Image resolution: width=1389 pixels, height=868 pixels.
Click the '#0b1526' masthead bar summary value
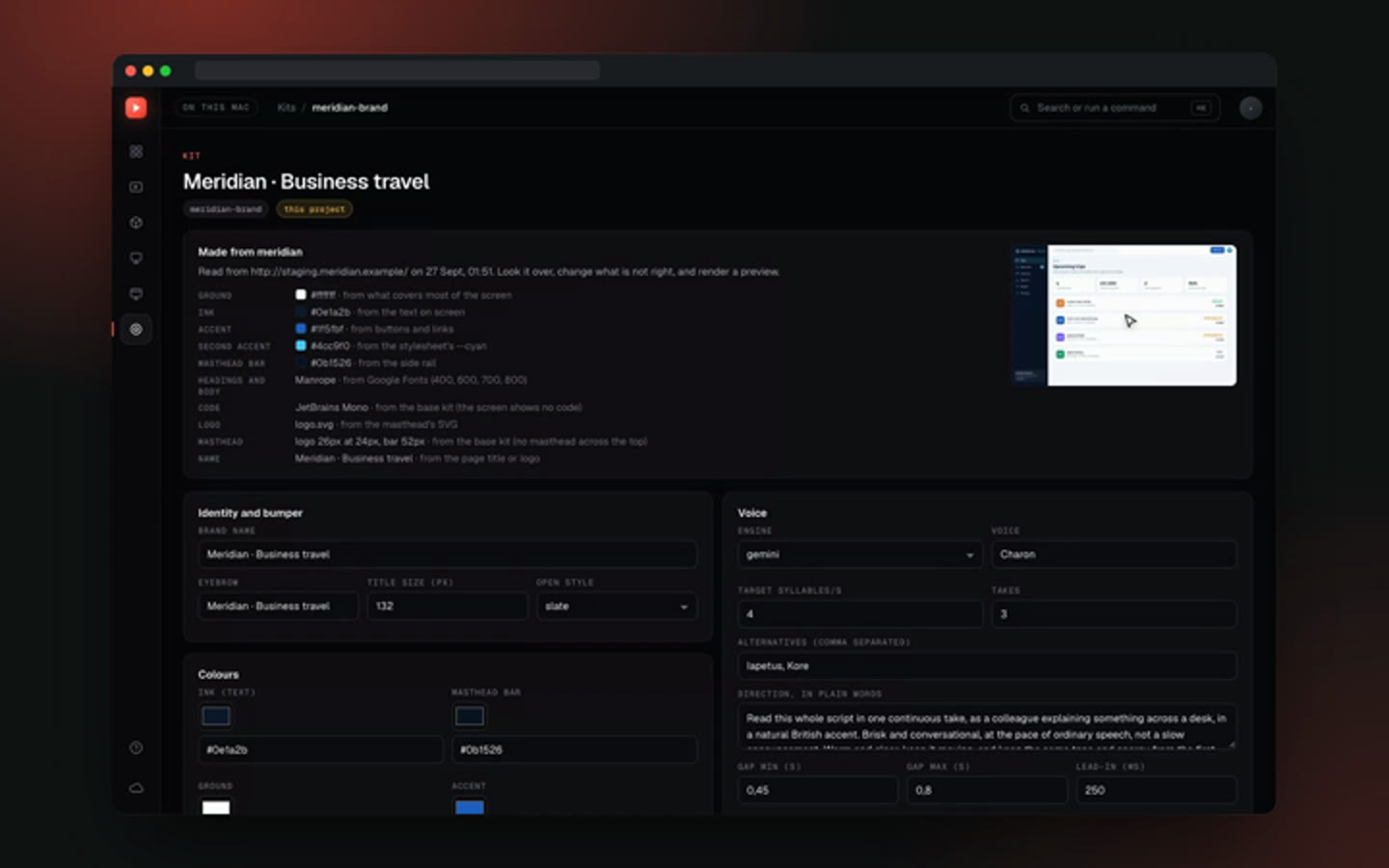coord(331,363)
